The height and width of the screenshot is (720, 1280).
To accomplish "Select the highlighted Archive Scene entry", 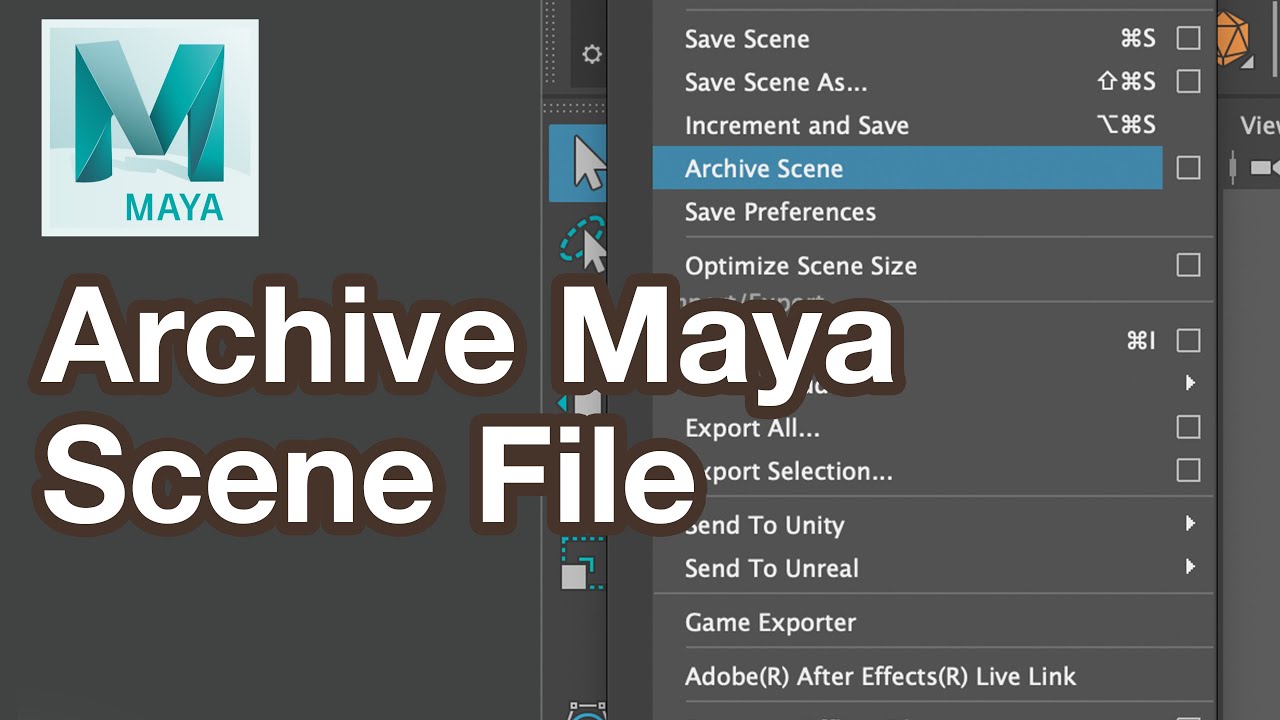I will tap(908, 168).
